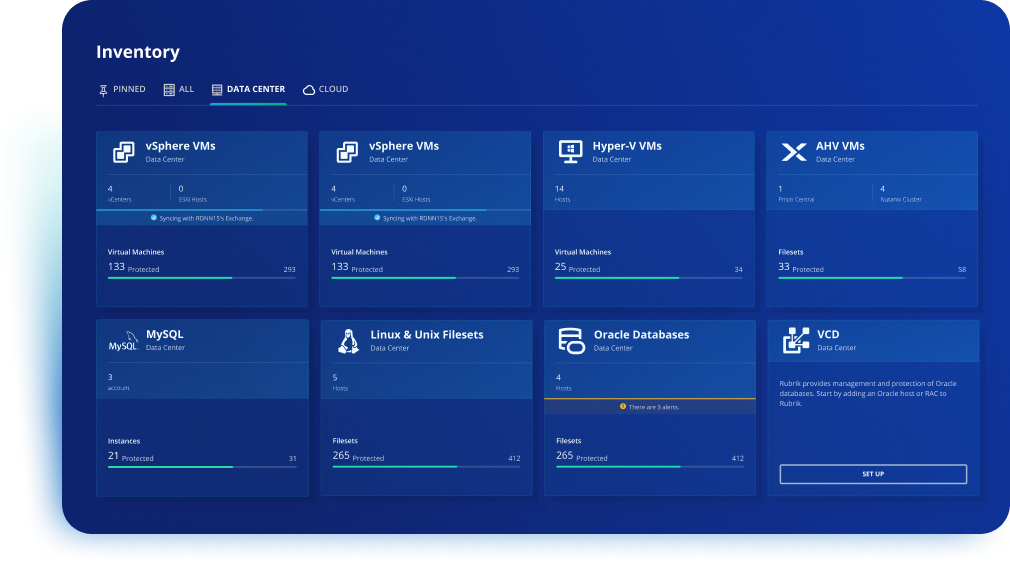Click the Hyper-V Virtual Machines progress bar
This screenshot has height=564, width=1010.
pyautogui.click(x=649, y=277)
